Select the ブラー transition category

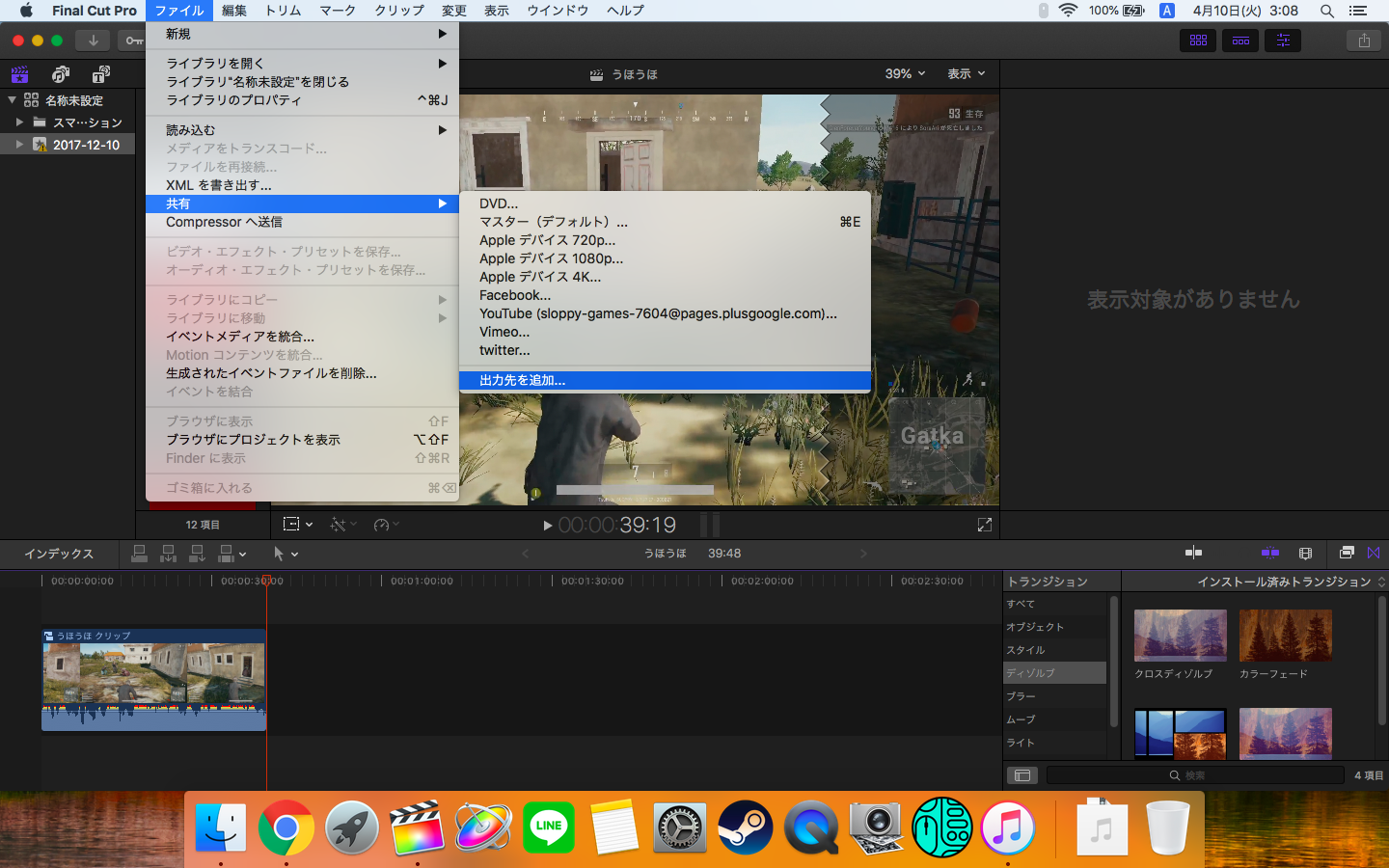pyautogui.click(x=1054, y=696)
